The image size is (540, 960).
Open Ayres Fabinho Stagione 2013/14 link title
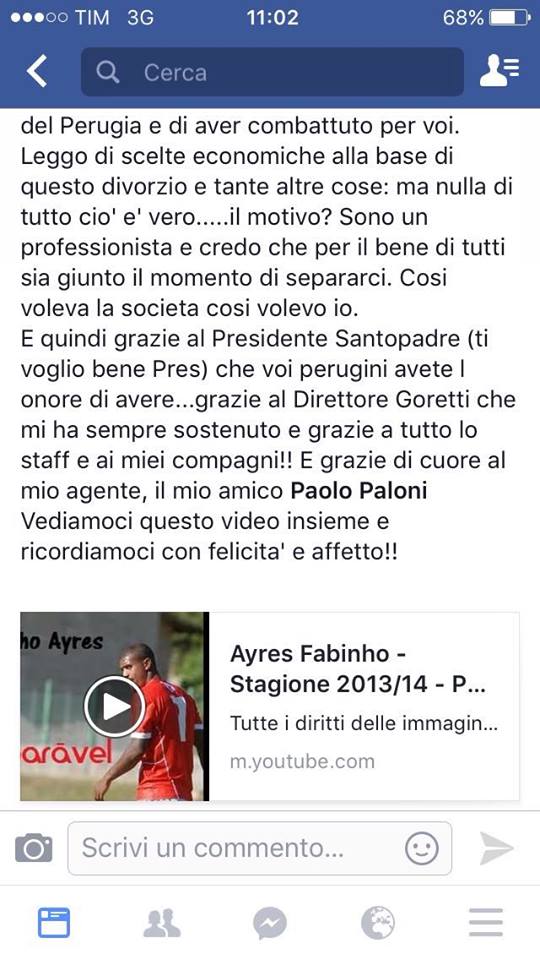tap(358, 669)
